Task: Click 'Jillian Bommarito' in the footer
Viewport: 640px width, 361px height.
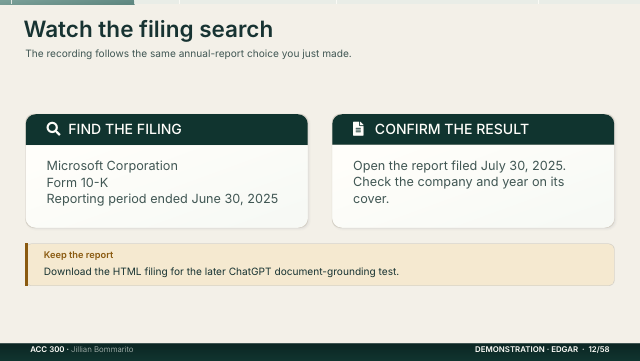Action: (102, 349)
